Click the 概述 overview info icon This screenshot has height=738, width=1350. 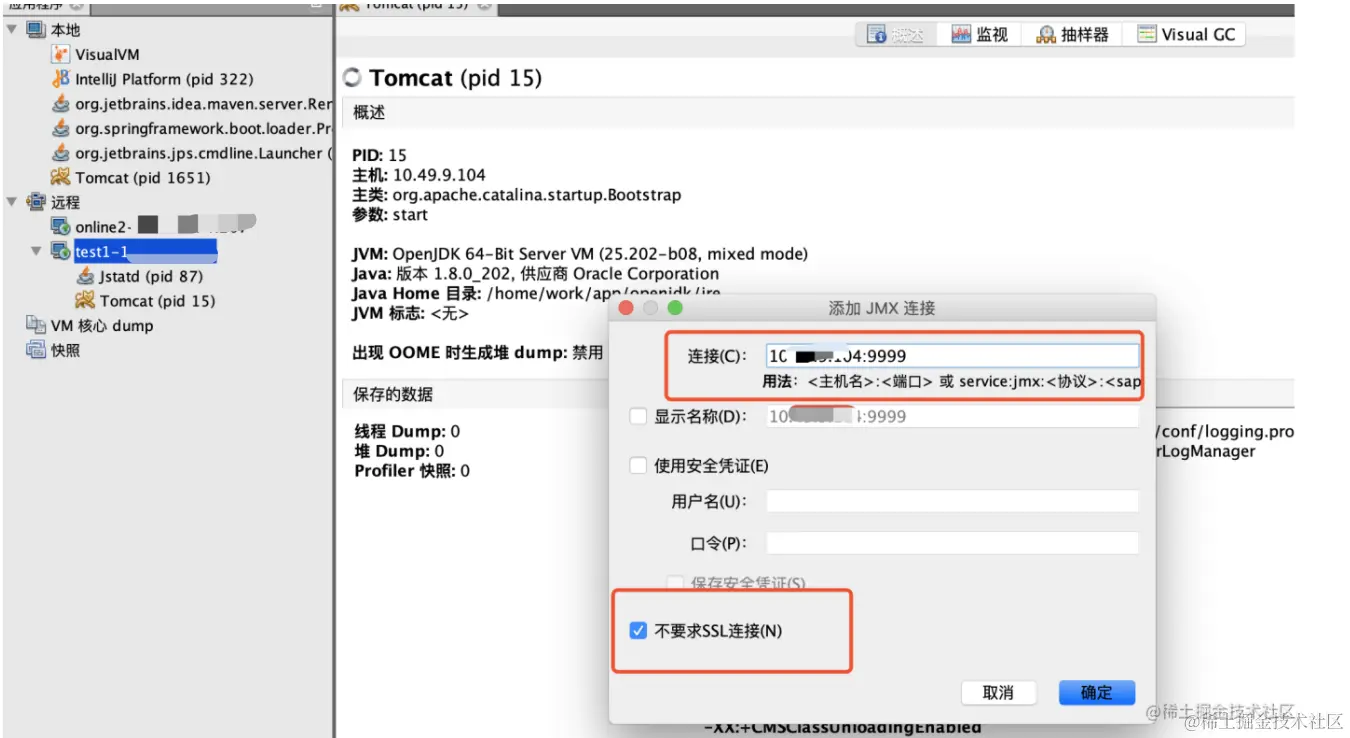point(876,35)
